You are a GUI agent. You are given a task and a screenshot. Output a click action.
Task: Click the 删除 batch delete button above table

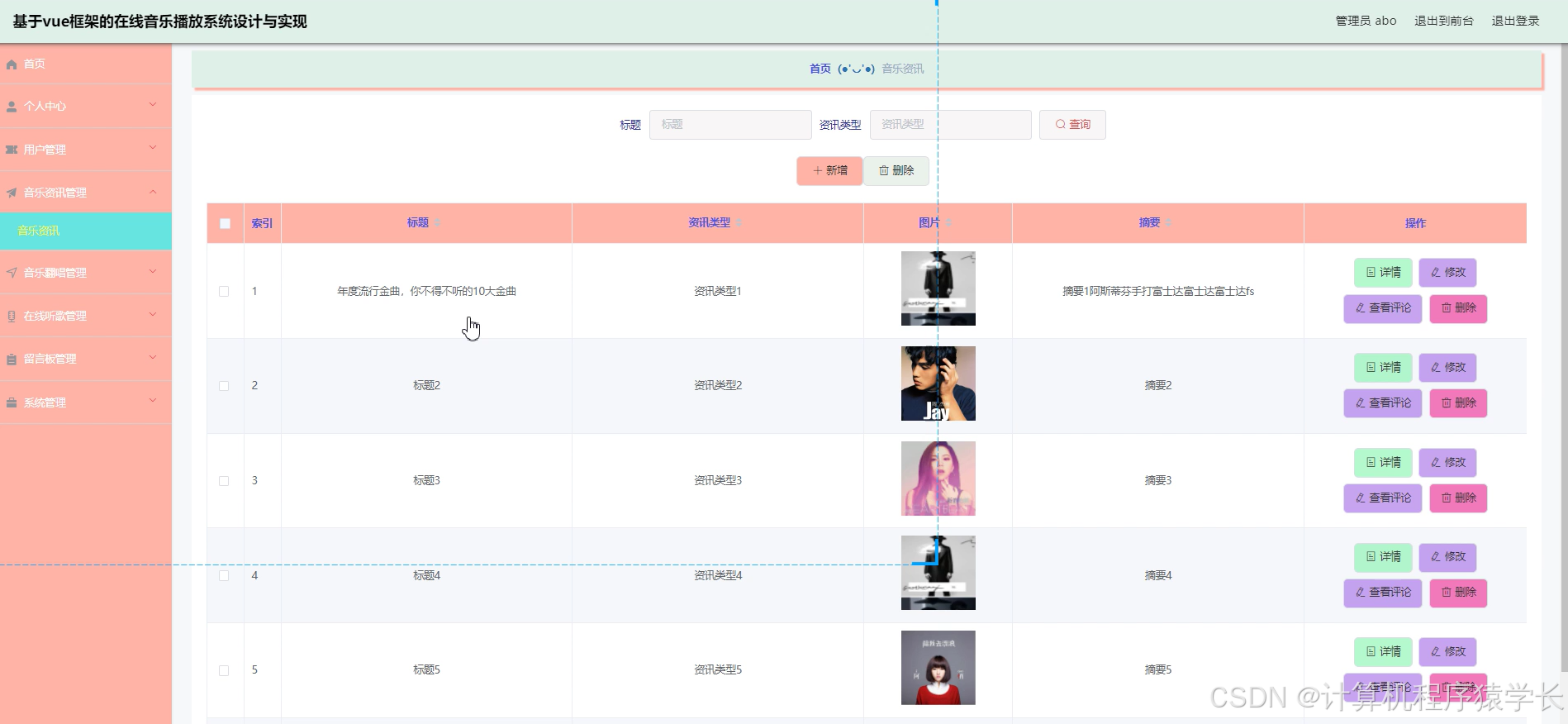896,170
